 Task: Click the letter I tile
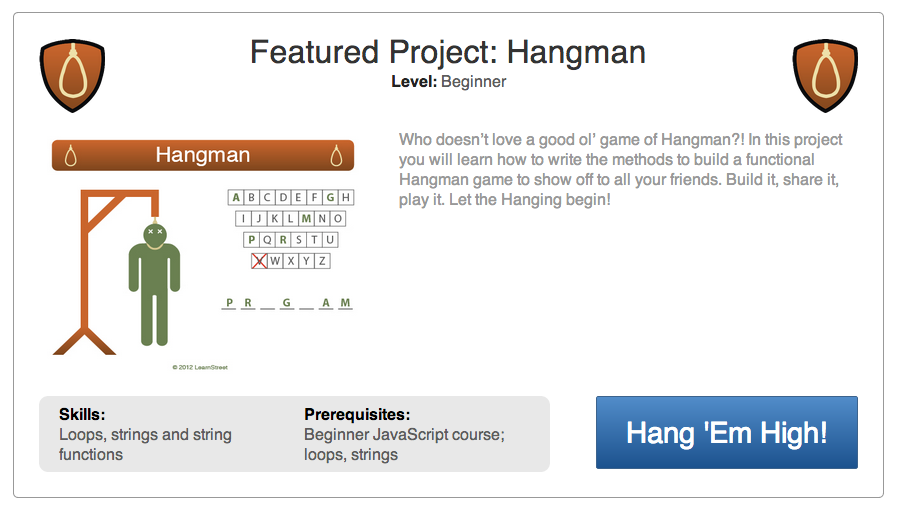pyautogui.click(x=243, y=218)
